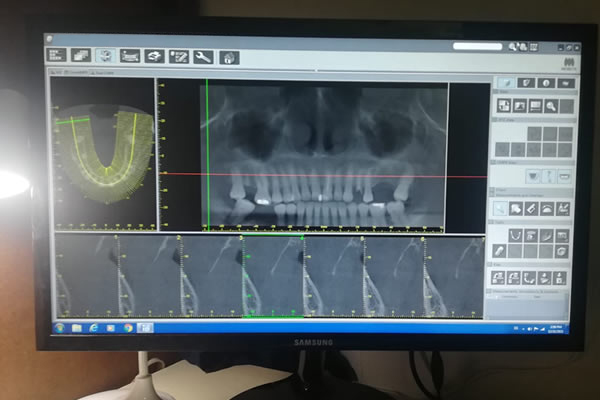Click the layout arrangement icon in View section
The height and width of the screenshot is (400, 600).
504,106
